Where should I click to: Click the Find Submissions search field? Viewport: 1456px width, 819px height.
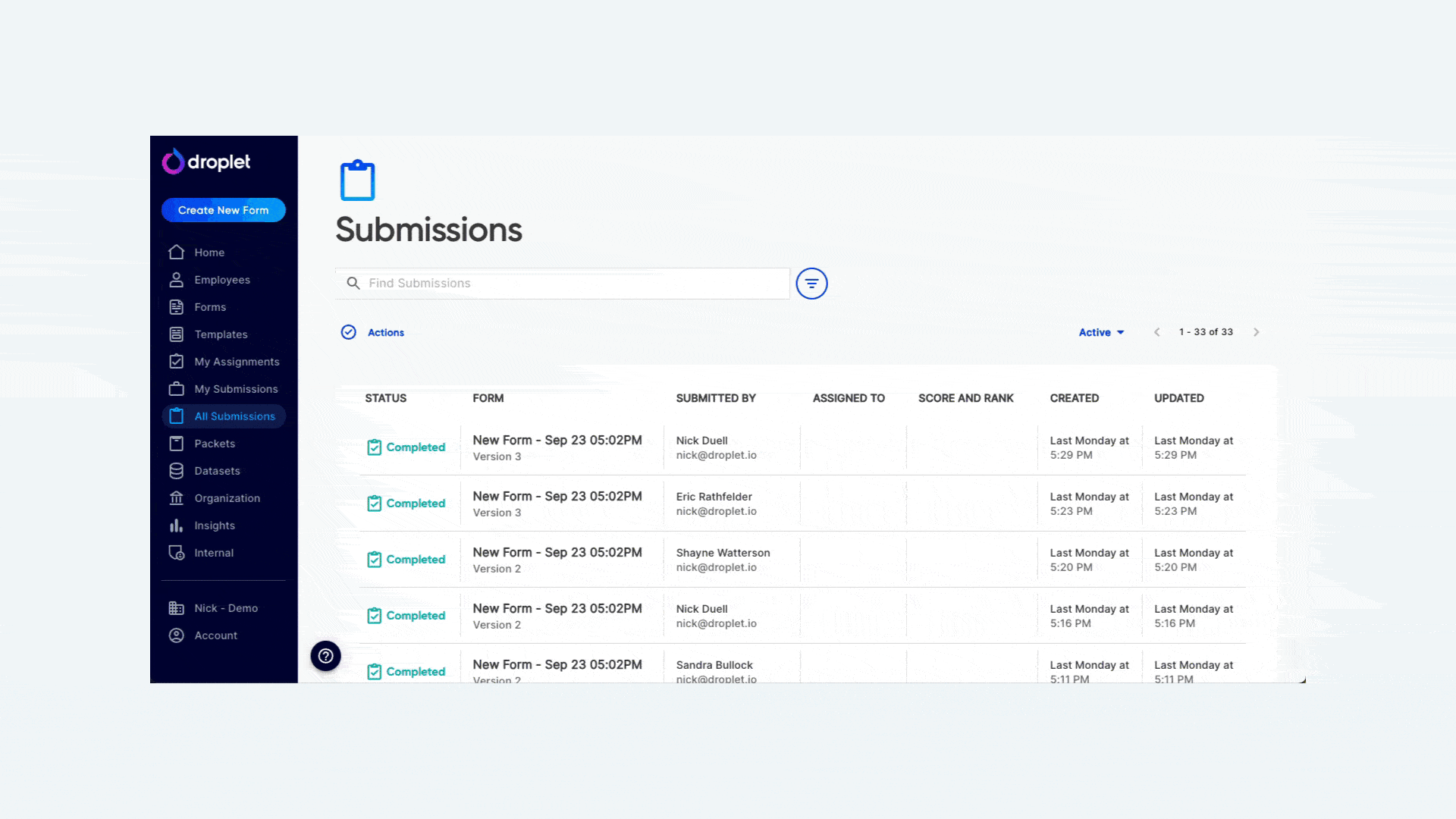(x=563, y=283)
